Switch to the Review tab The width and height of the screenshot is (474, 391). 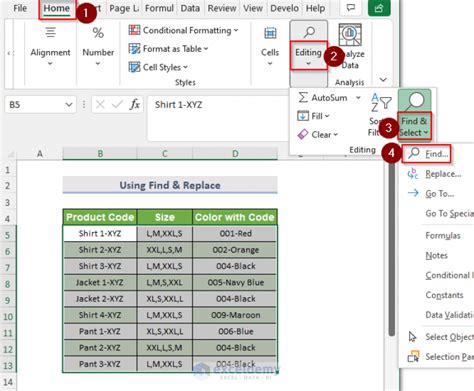pyautogui.click(x=222, y=8)
